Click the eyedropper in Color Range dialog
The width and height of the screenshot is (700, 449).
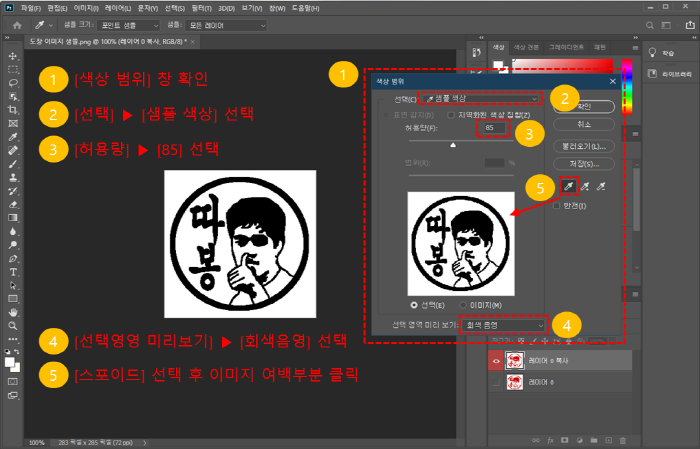click(569, 186)
